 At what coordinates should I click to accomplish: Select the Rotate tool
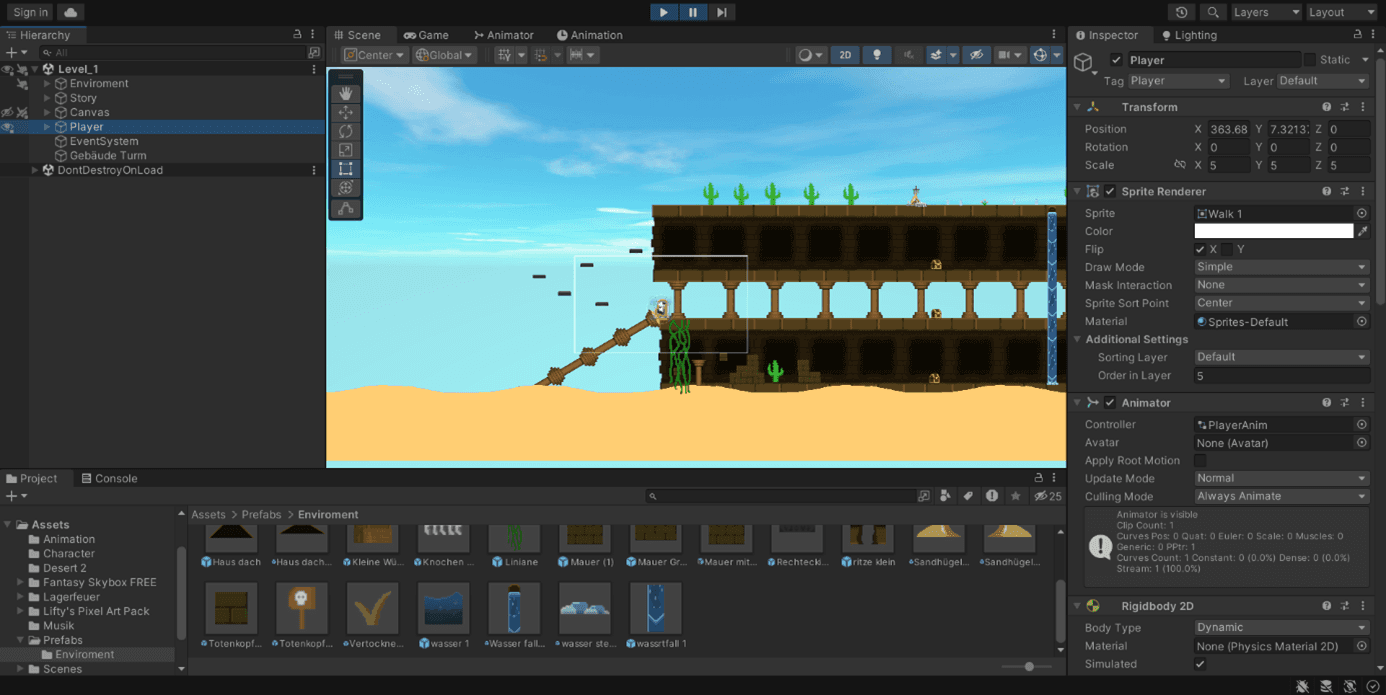(x=346, y=131)
